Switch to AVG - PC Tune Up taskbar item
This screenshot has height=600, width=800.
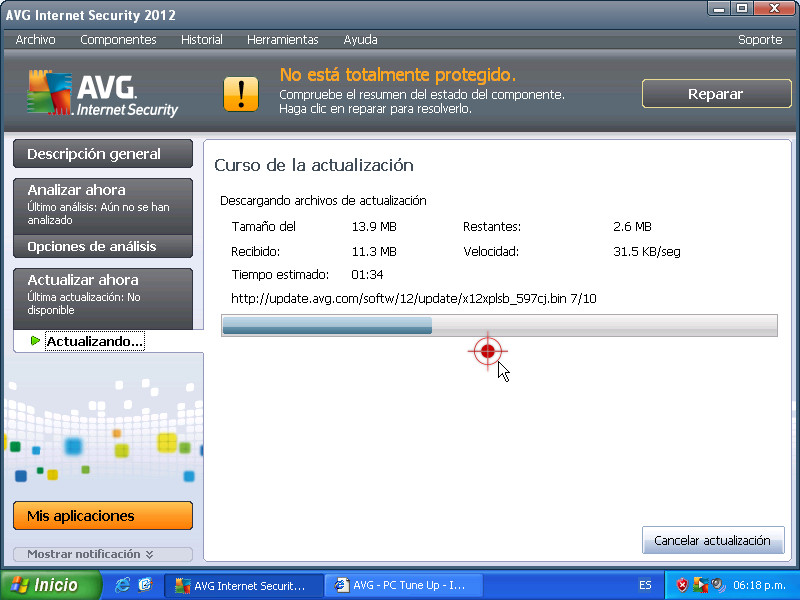(403, 585)
